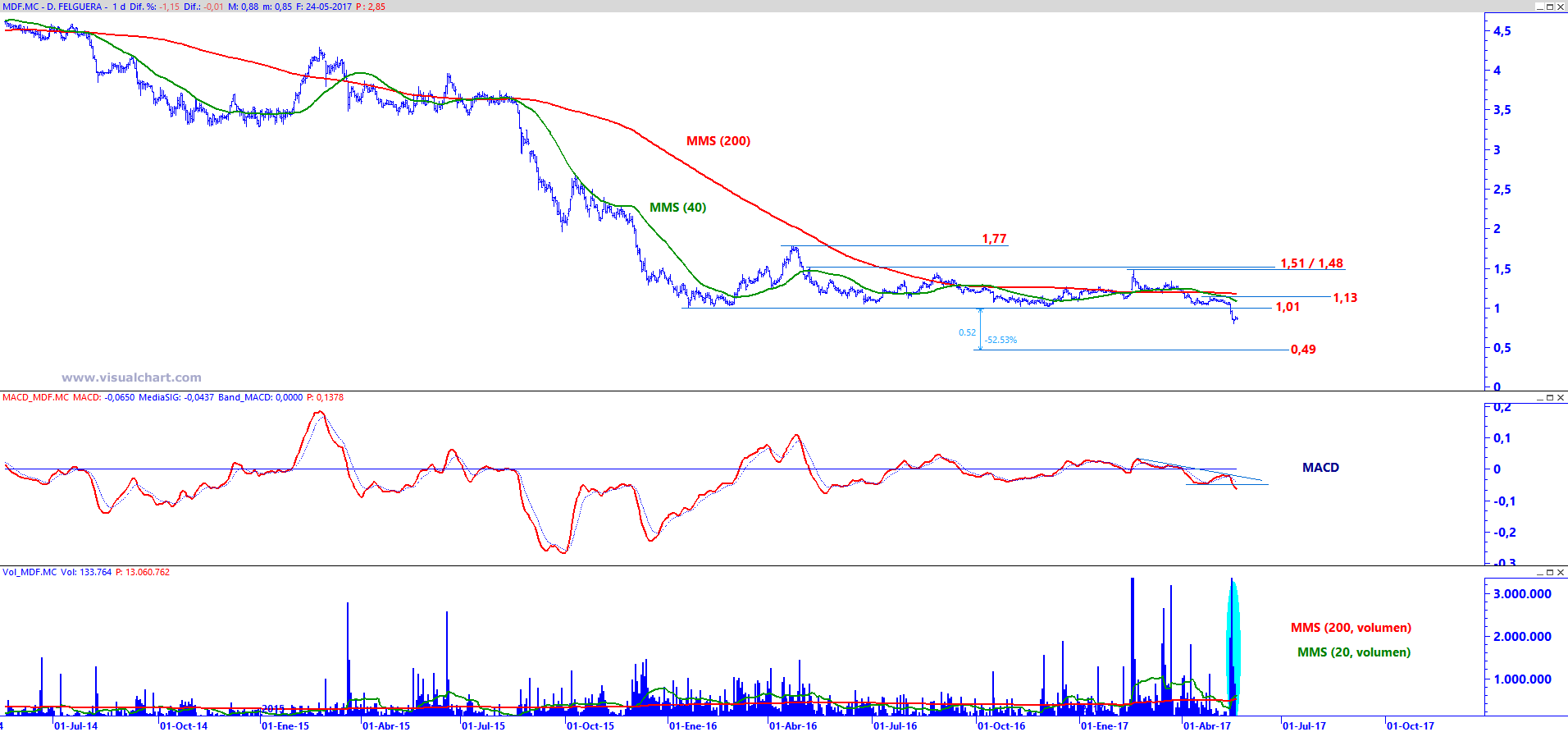Click the 3.000.000 volume scale value

pyautogui.click(x=1522, y=594)
